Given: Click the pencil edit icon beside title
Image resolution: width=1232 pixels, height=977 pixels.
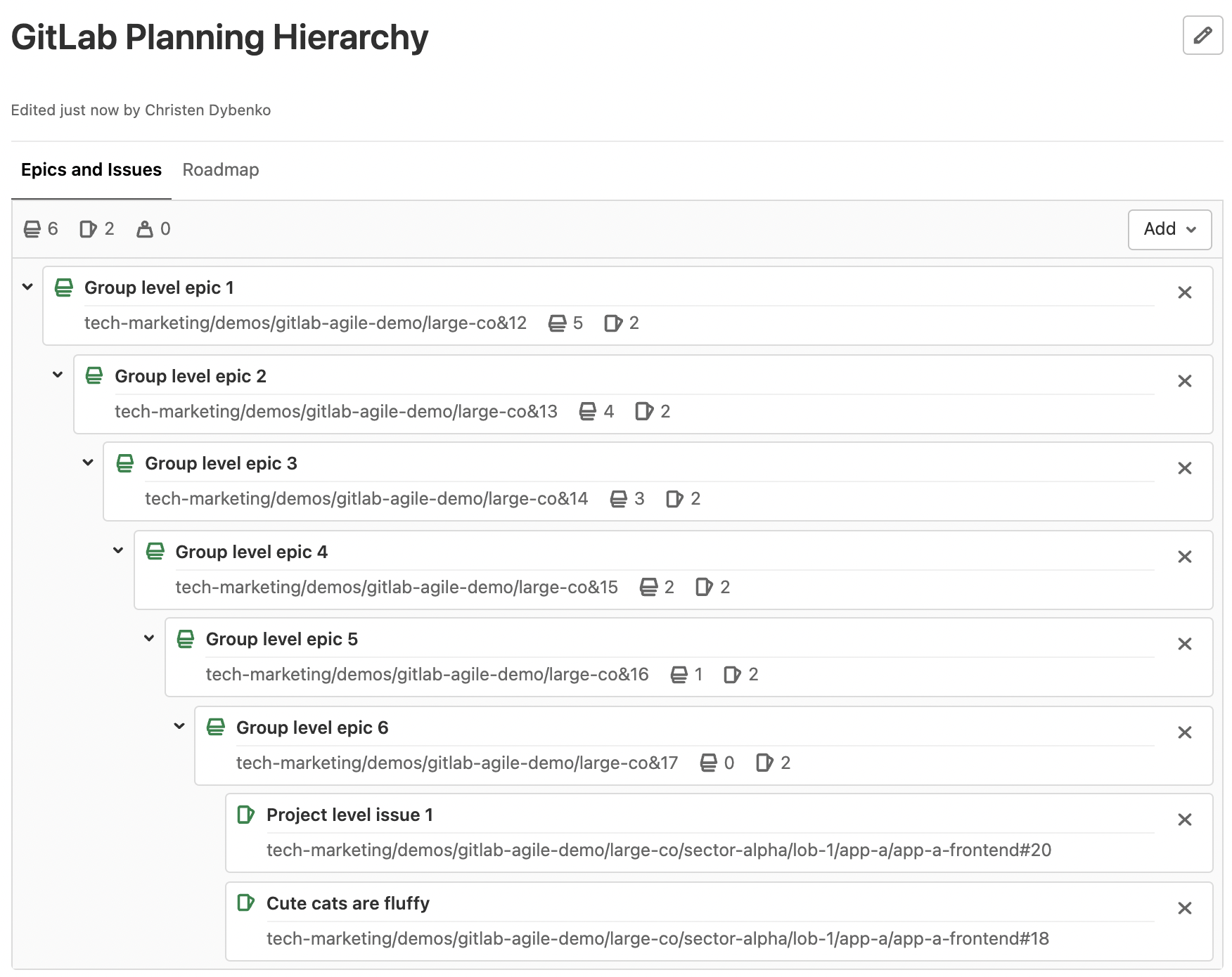Looking at the screenshot, I should 1202,35.
